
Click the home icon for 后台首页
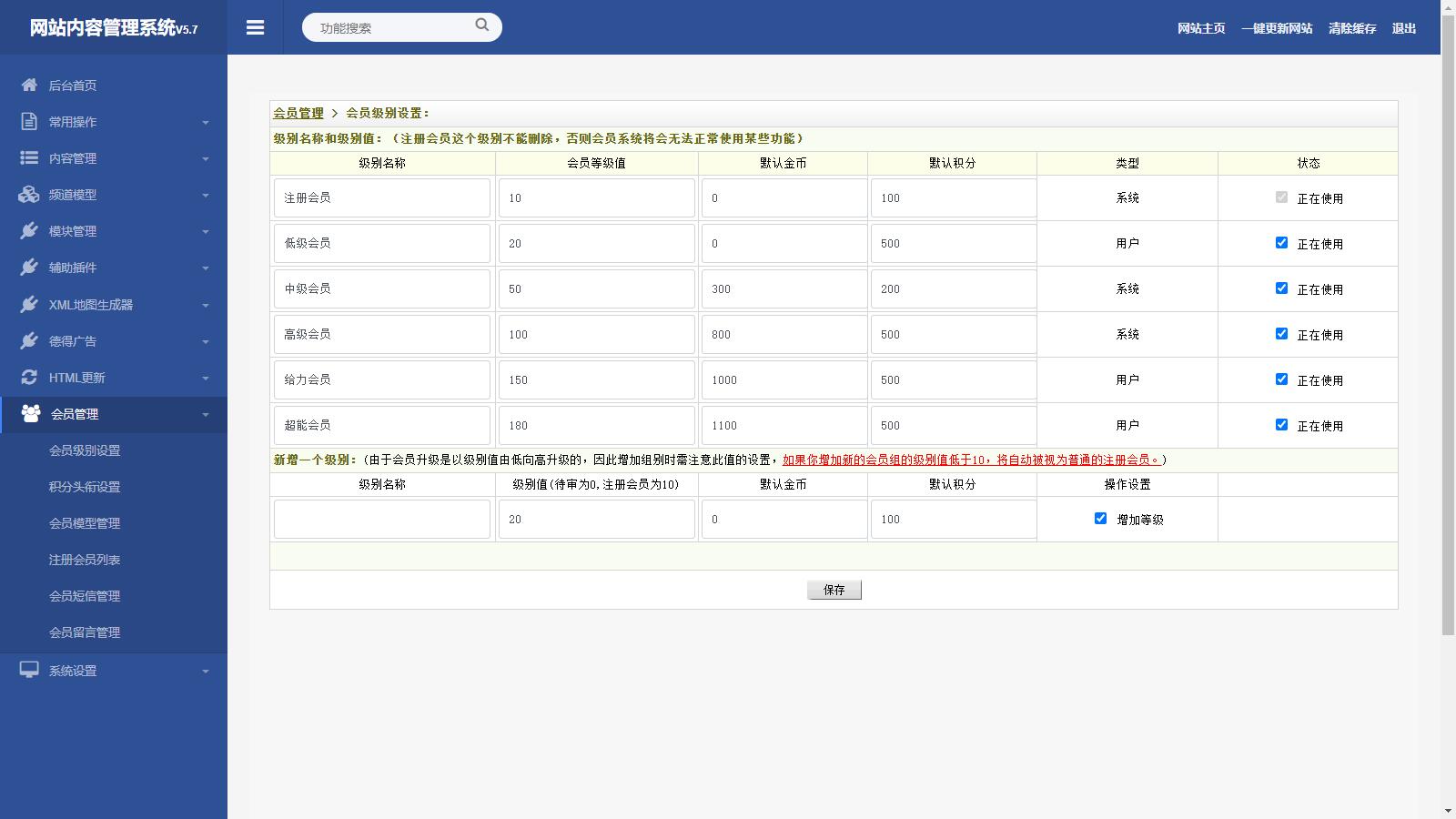coord(29,85)
